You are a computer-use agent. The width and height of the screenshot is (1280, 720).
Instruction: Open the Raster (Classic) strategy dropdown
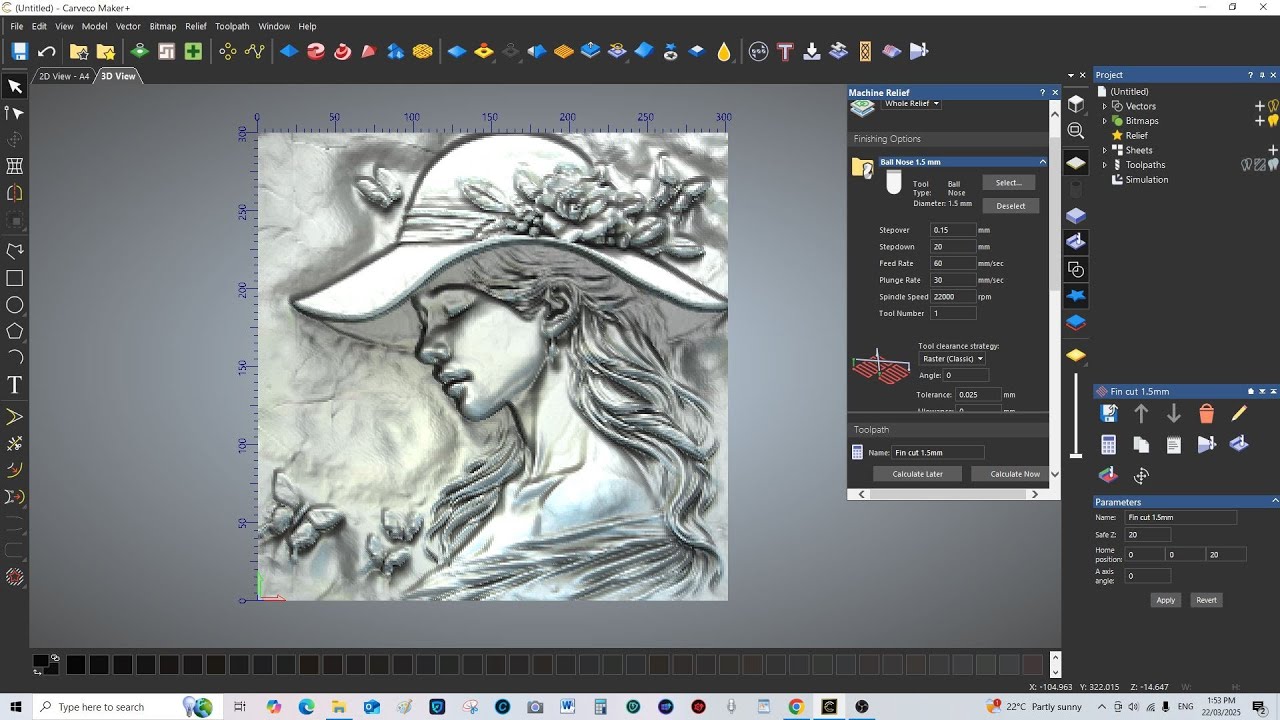tap(952, 359)
